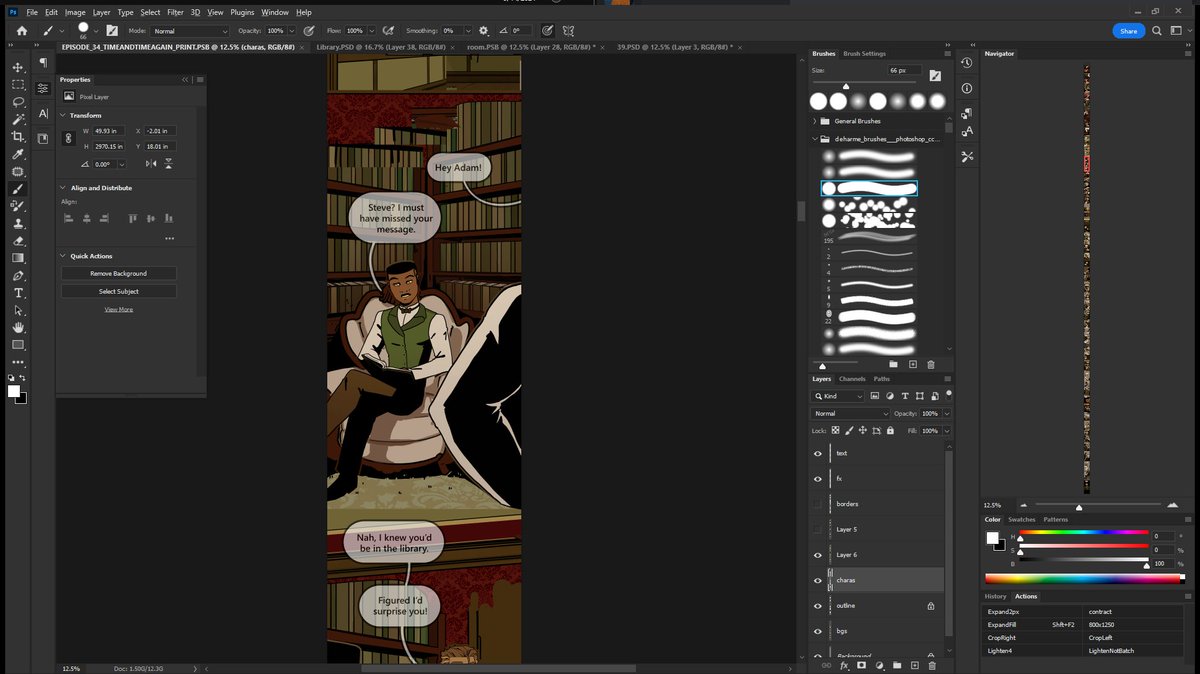Flip horizontal in Properties Transform
This screenshot has height=674, width=1200.
pos(152,164)
